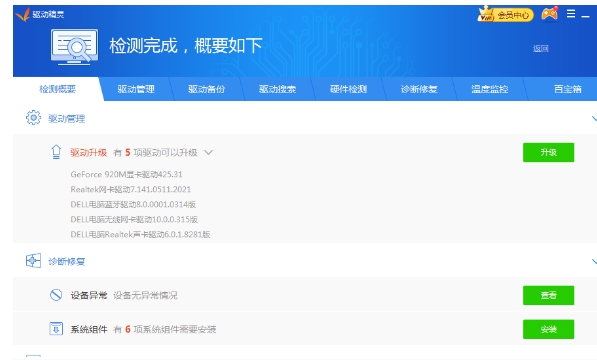Click the gear icon beside 驱动管理
The width and height of the screenshot is (597, 360).
34,118
